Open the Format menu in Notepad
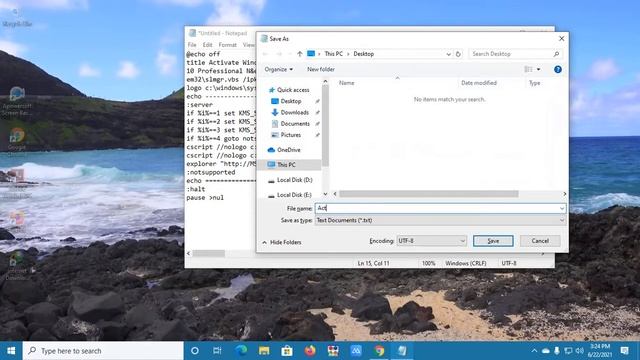 click(x=227, y=45)
